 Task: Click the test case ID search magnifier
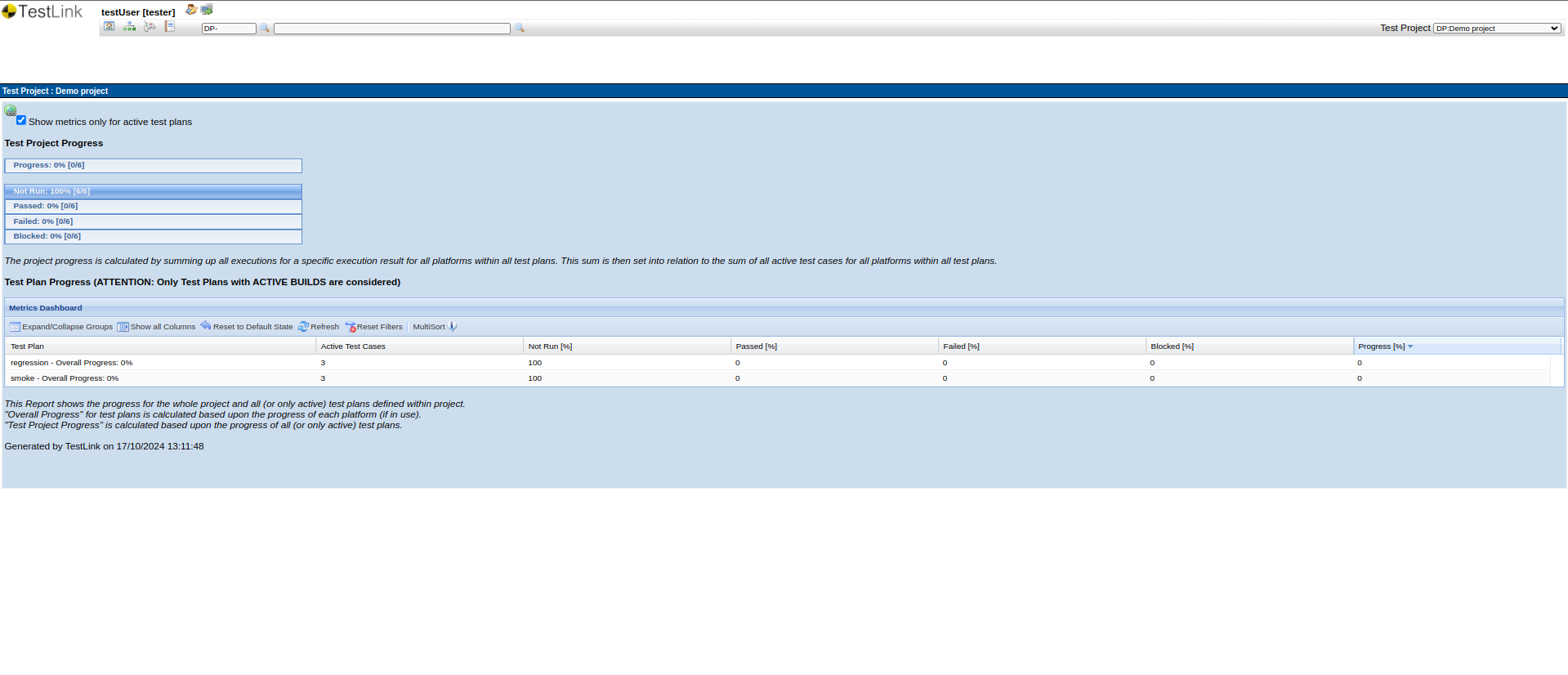tap(265, 29)
